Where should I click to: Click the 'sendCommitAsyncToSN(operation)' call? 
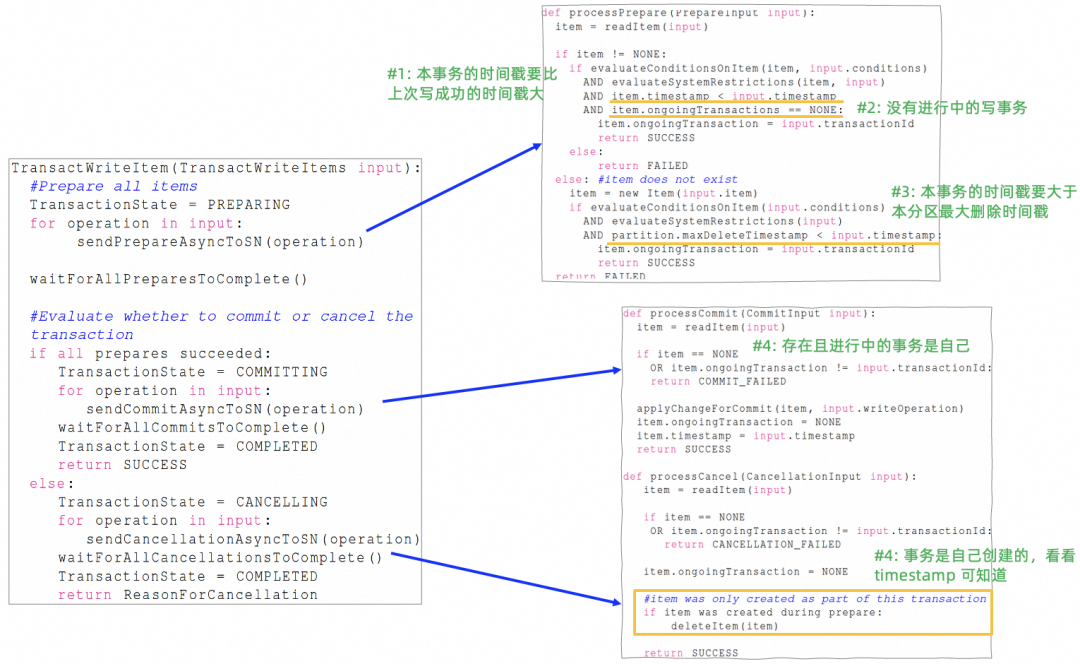point(225,410)
